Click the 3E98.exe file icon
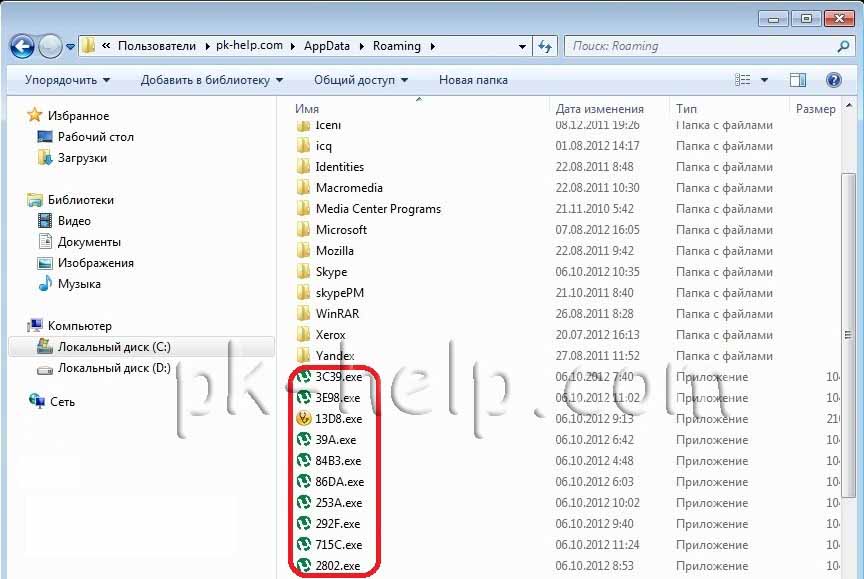The image size is (864, 579). pos(304,397)
